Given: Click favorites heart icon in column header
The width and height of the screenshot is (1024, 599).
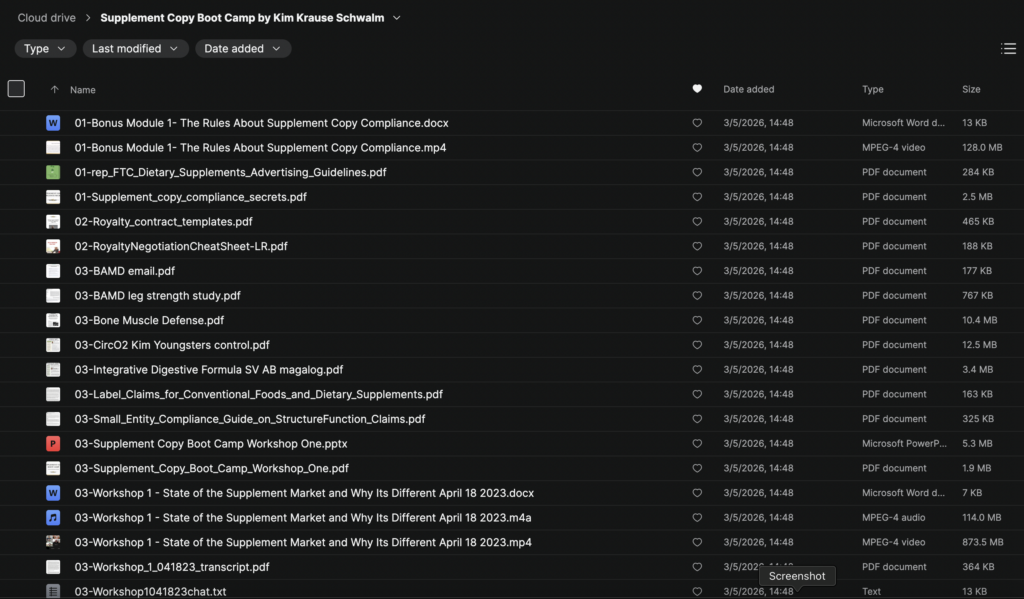Looking at the screenshot, I should pyautogui.click(x=697, y=89).
